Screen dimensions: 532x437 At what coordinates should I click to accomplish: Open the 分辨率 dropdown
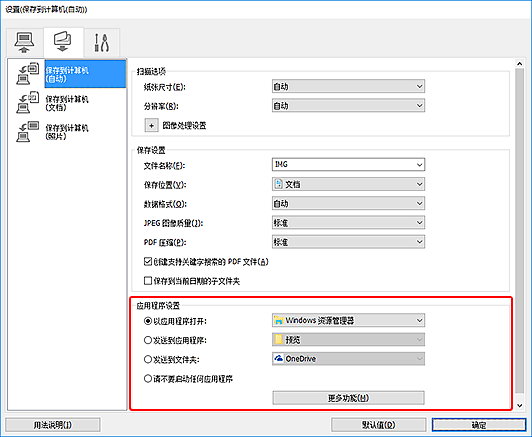tap(348, 106)
